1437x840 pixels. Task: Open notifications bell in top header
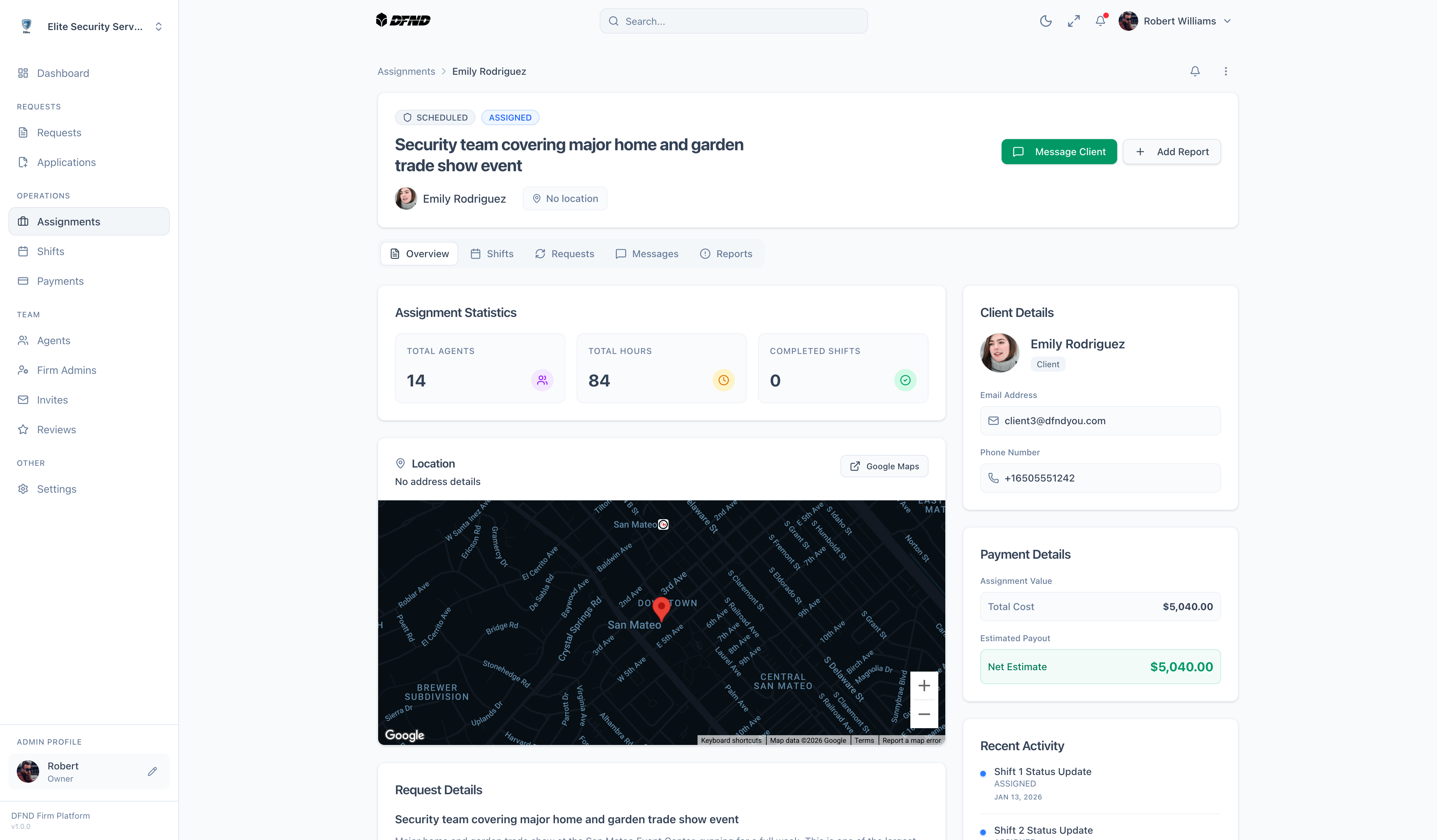[1100, 21]
